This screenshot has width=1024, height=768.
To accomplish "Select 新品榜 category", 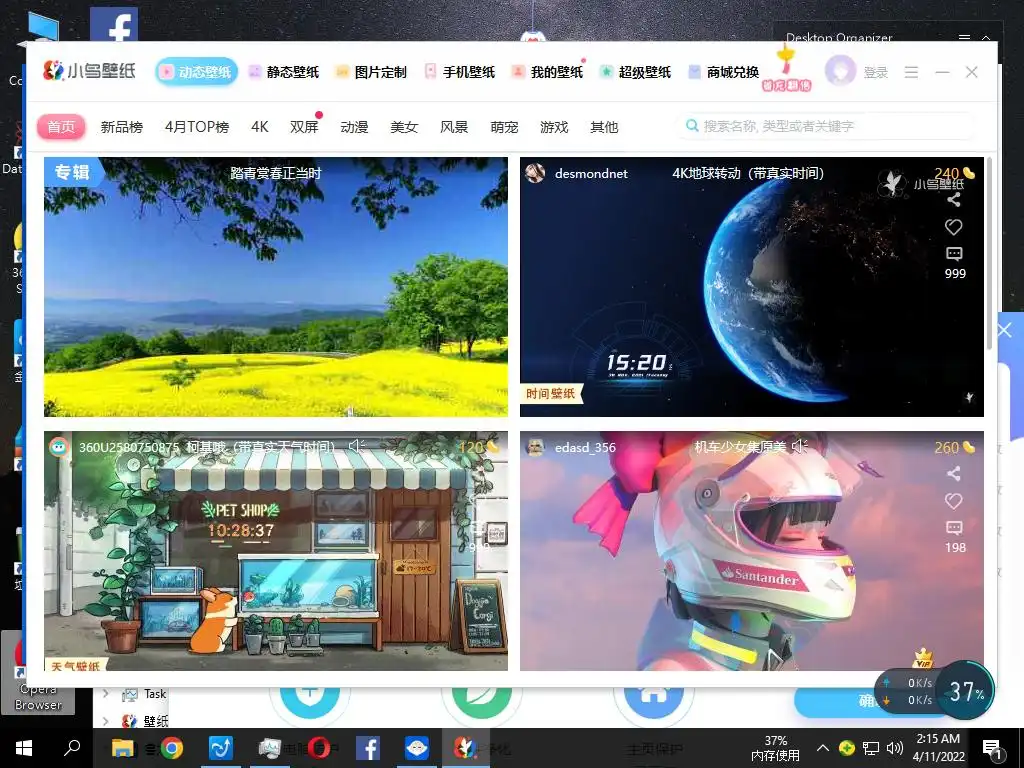I will [x=121, y=127].
